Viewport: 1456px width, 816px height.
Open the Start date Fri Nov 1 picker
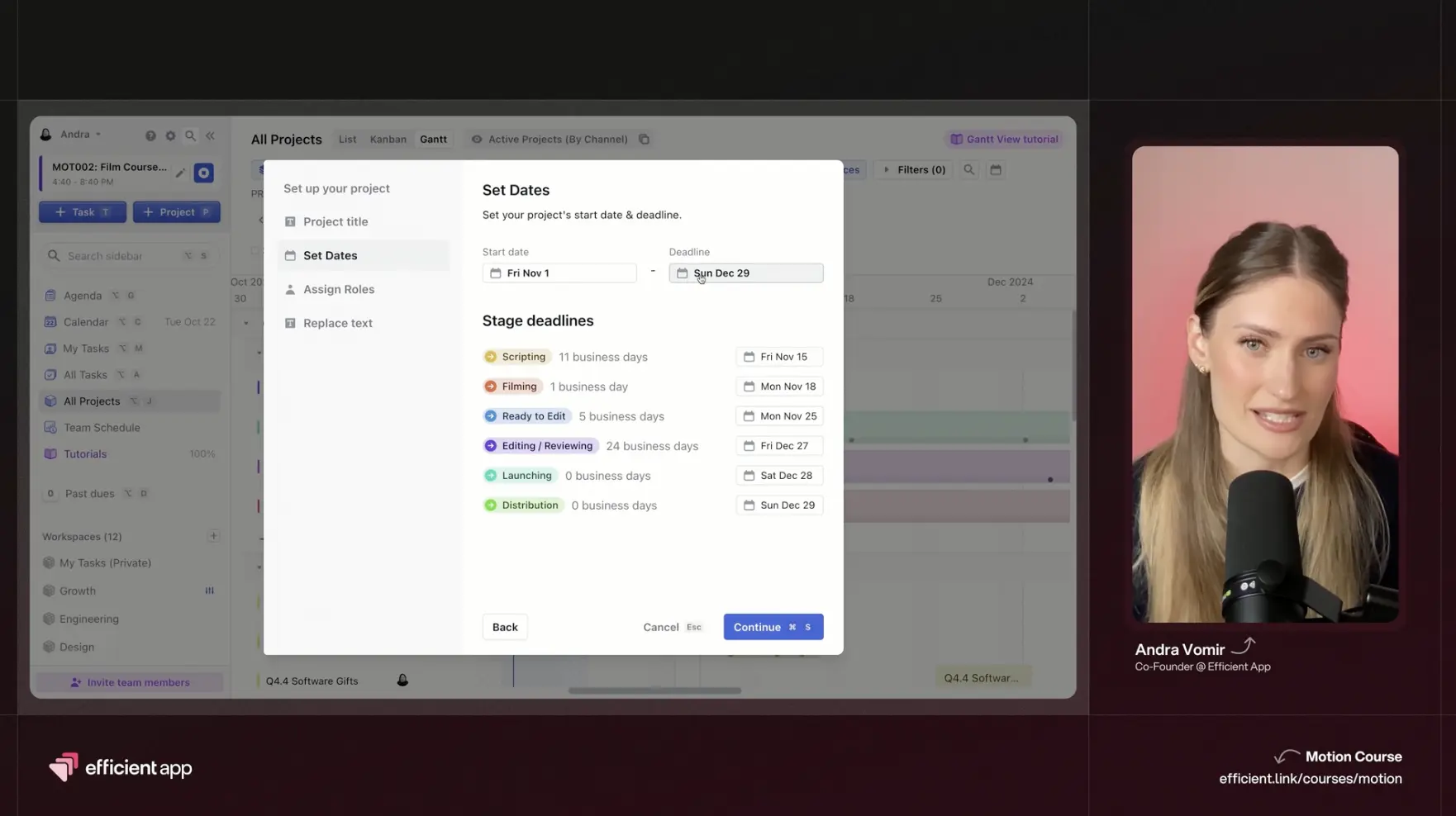[559, 273]
